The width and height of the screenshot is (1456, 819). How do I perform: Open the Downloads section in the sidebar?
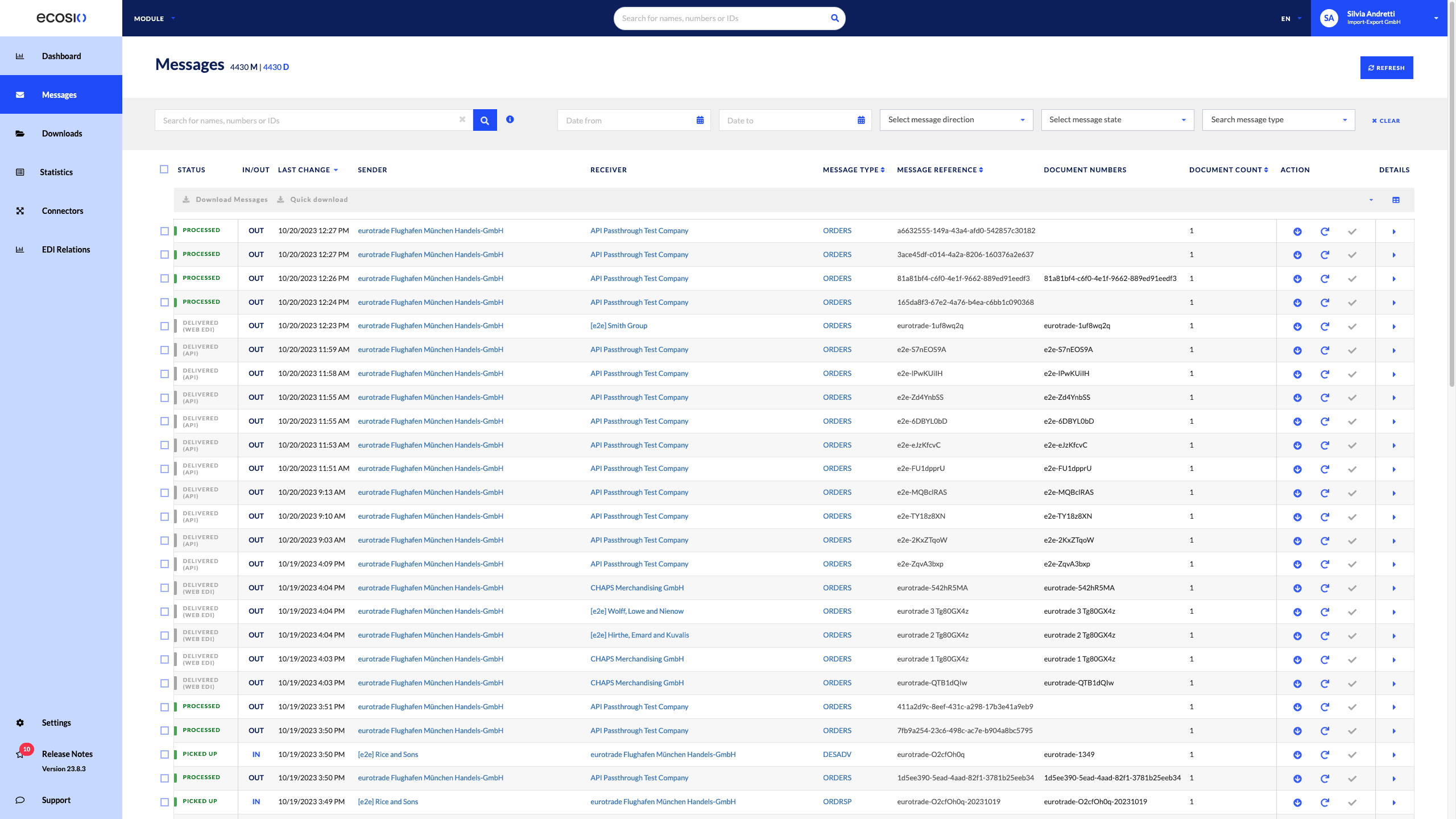click(x=61, y=133)
